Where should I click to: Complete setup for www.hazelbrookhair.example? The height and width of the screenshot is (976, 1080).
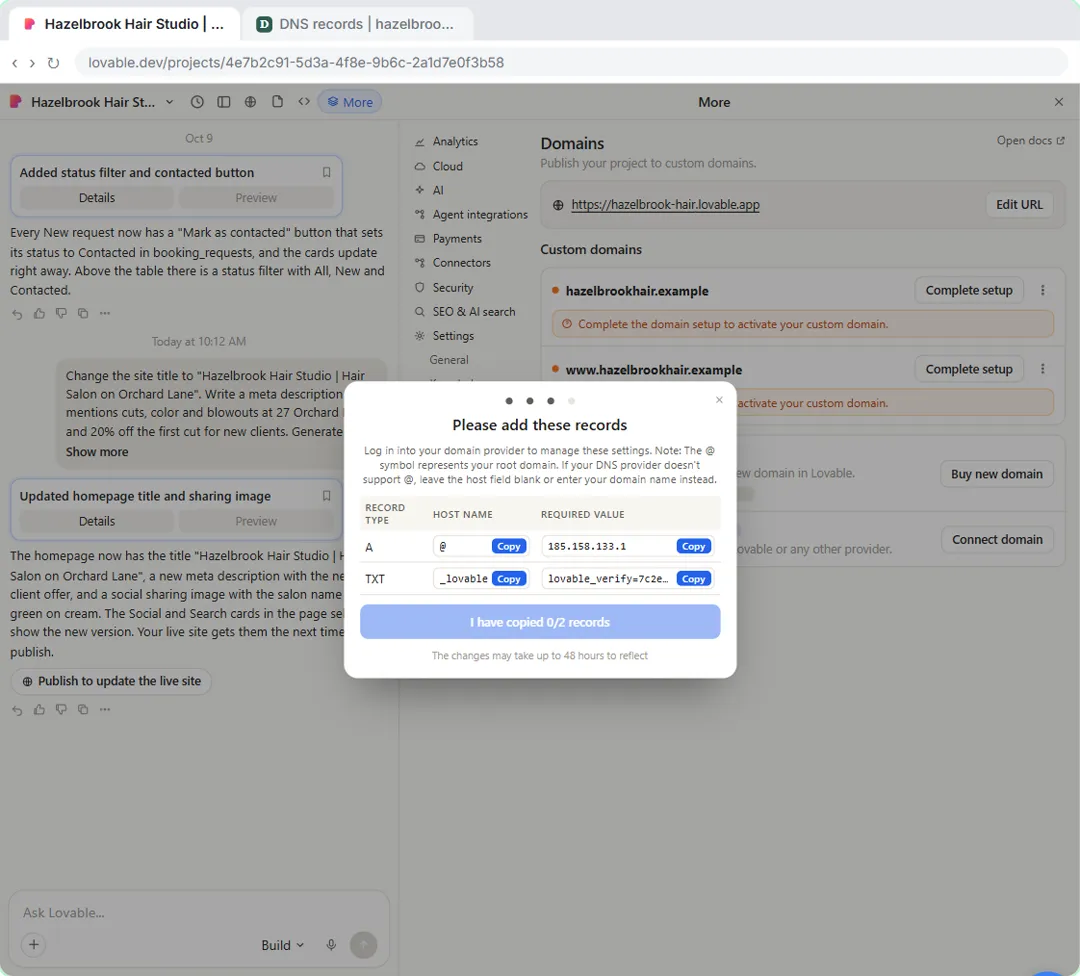click(969, 369)
